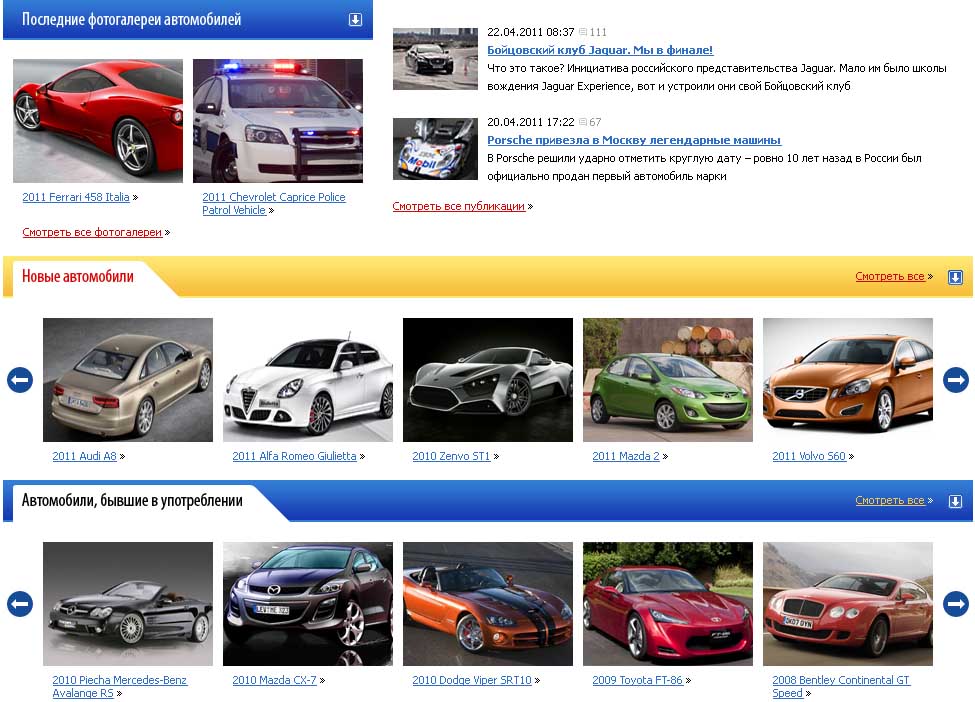
Task: Click Смотреть все фотогалереи link
Action: point(92,232)
